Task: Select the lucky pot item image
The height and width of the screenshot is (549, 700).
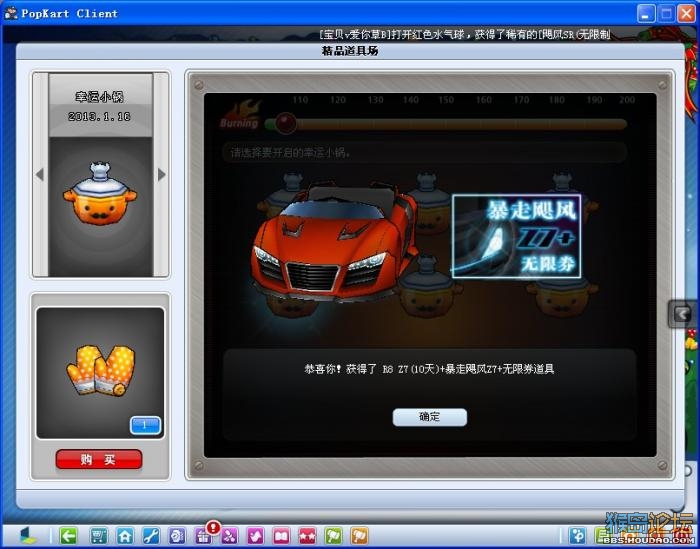Action: coord(100,193)
